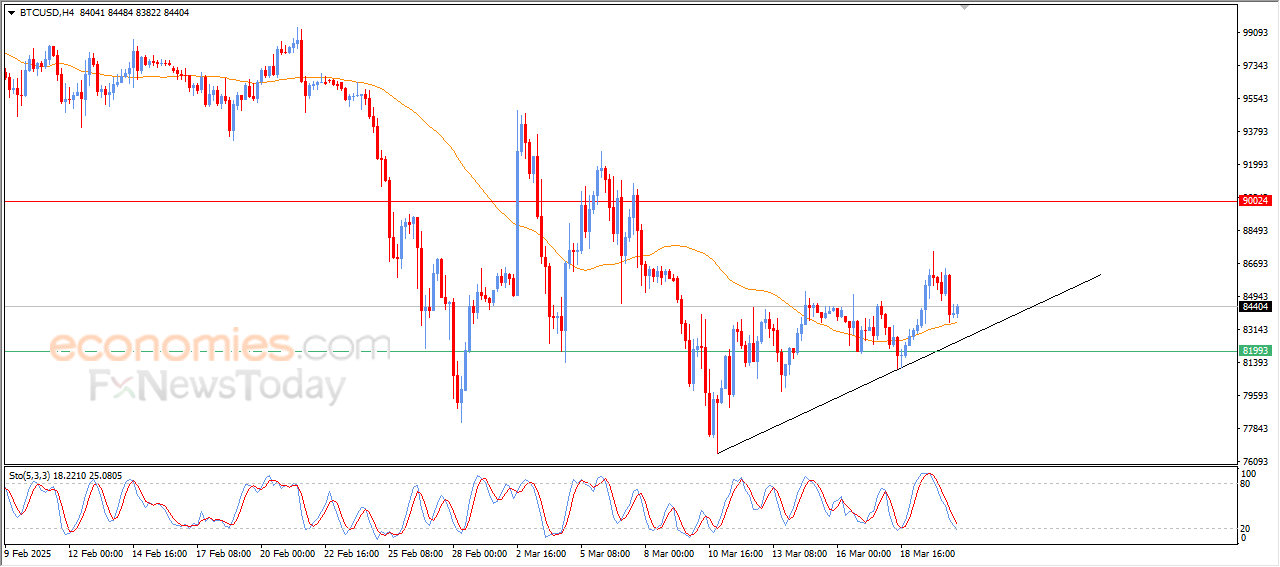Click the chart shift triangle marker on top edge
Image resolution: width=1280 pixels, height=567 pixels.
(964, 7)
